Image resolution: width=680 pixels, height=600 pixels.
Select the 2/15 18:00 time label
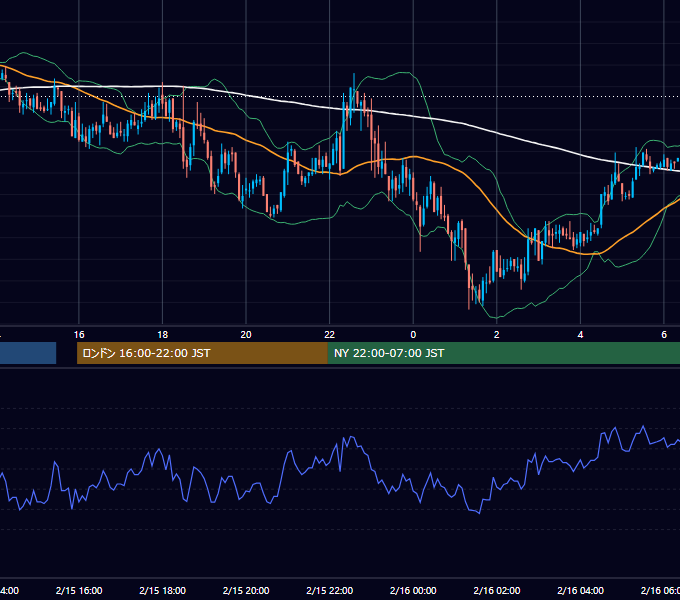163,590
